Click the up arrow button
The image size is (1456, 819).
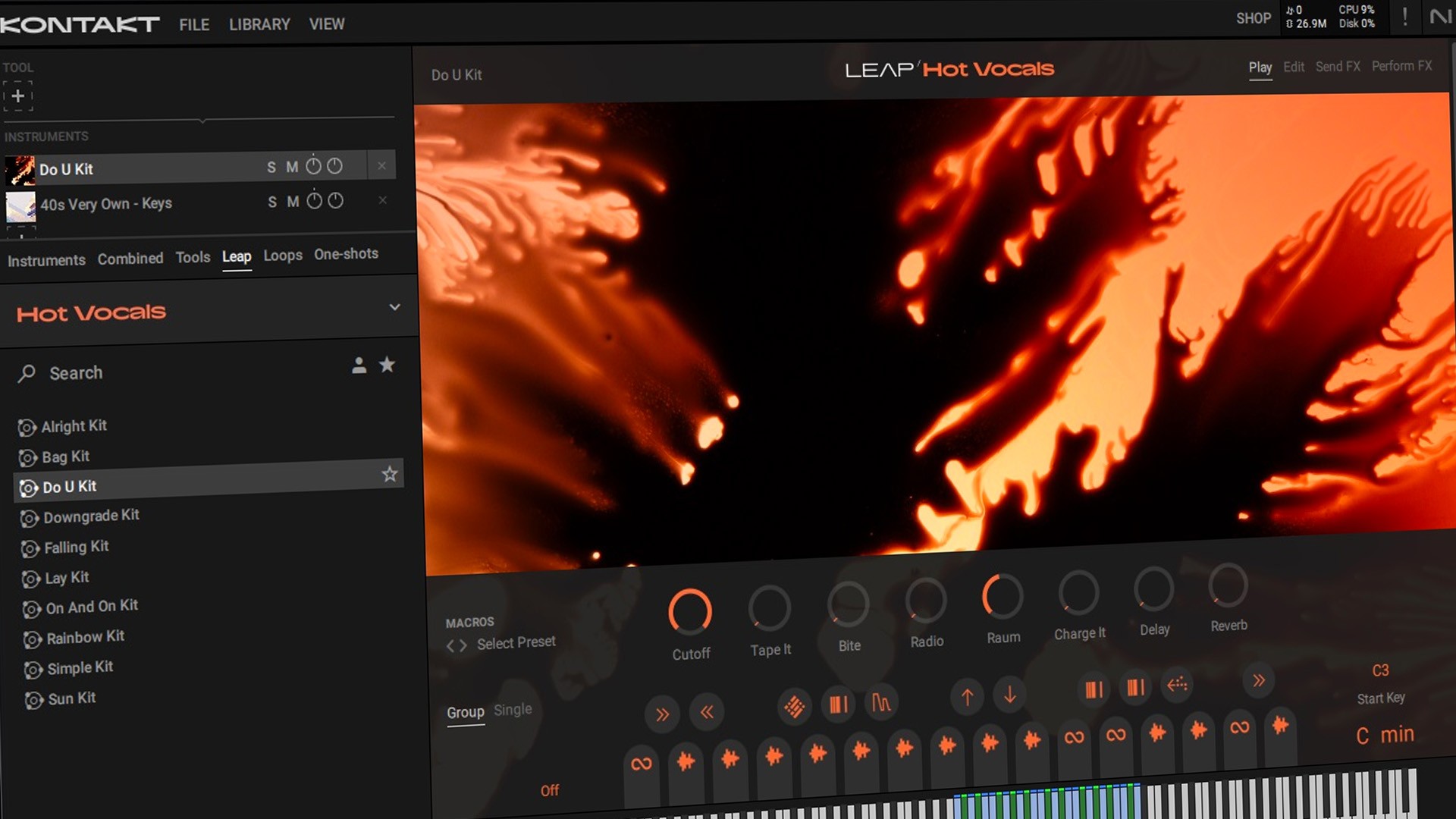click(x=967, y=697)
